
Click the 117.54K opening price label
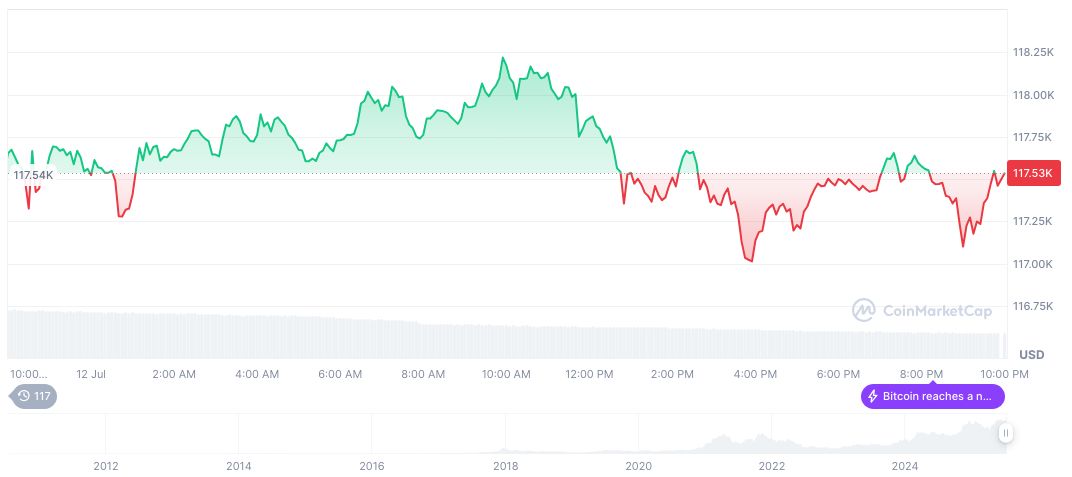pyautogui.click(x=33, y=175)
